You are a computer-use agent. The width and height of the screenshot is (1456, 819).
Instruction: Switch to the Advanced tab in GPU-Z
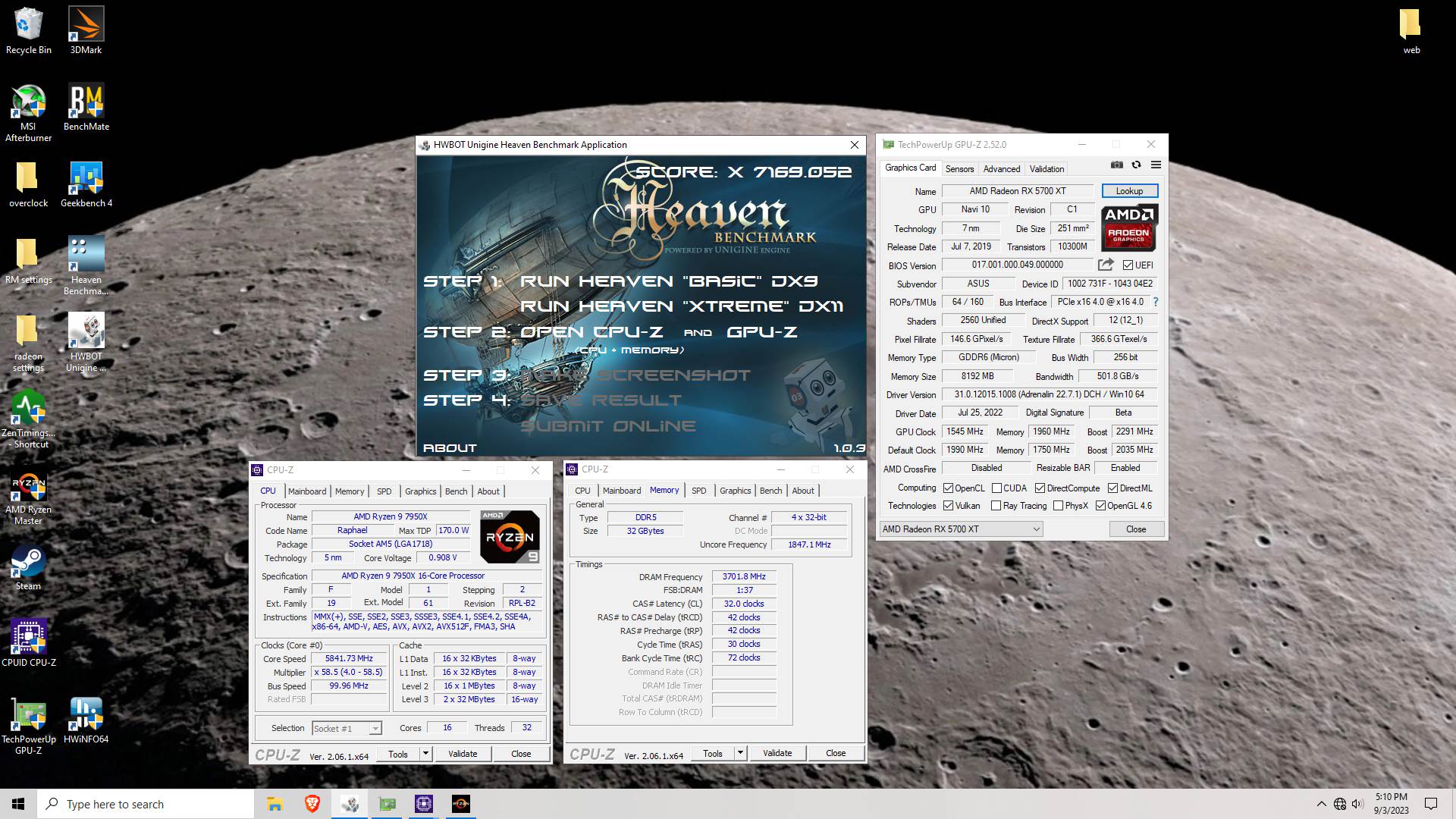[1001, 169]
